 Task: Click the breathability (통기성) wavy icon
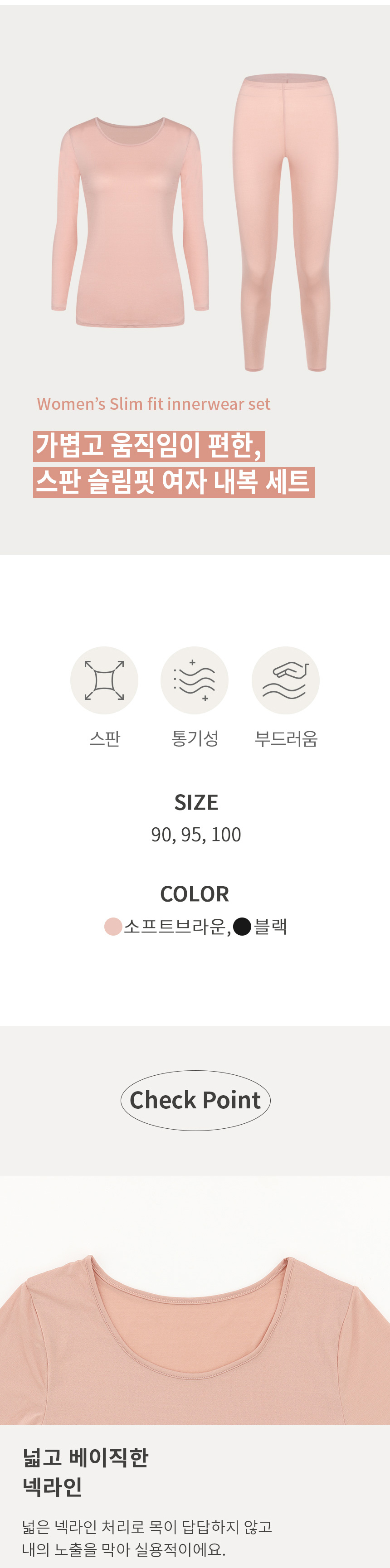[x=195, y=680]
